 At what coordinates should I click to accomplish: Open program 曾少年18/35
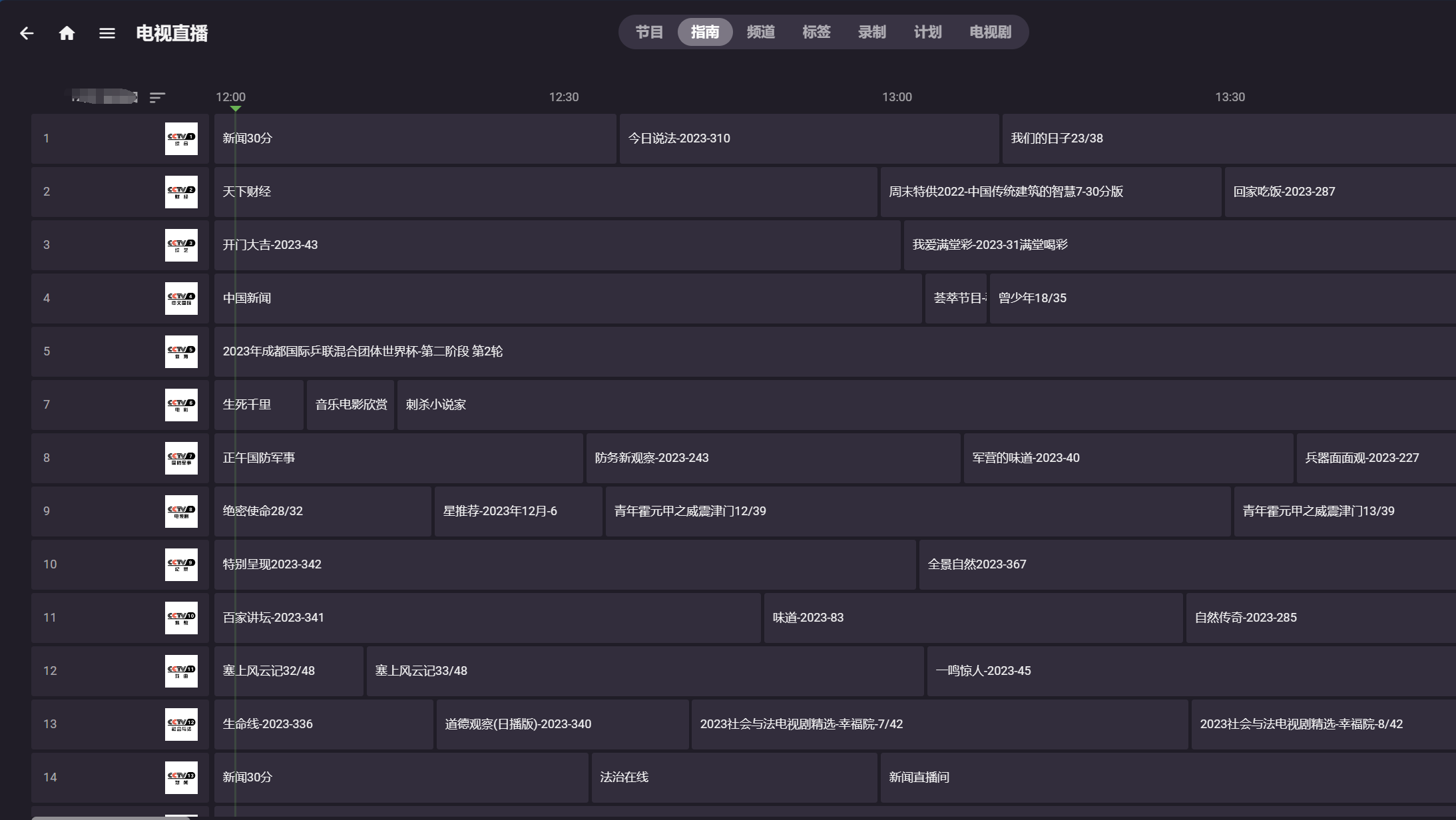click(x=1223, y=298)
